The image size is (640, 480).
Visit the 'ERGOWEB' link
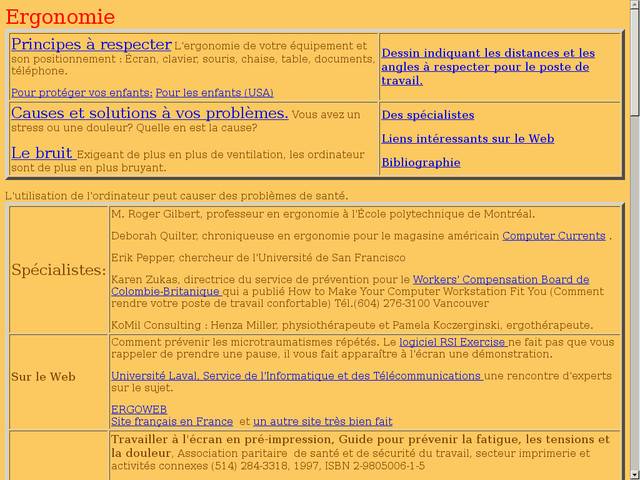click(x=139, y=409)
